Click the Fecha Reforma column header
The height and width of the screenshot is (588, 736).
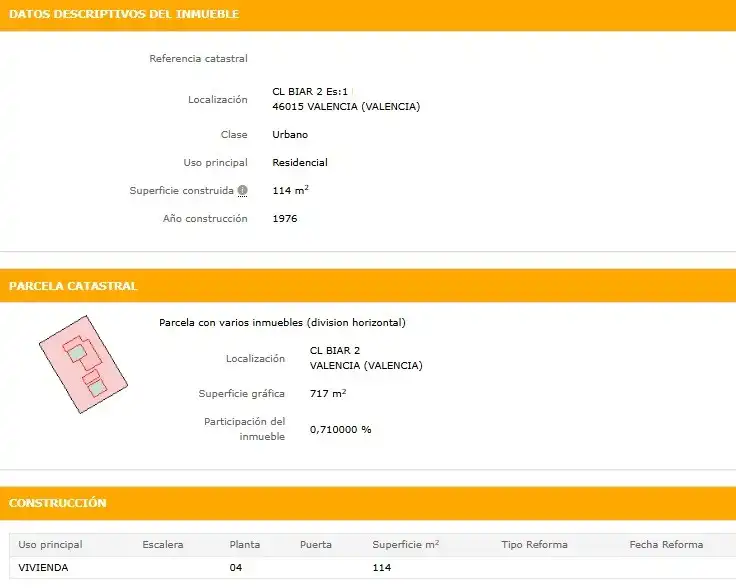(666, 545)
